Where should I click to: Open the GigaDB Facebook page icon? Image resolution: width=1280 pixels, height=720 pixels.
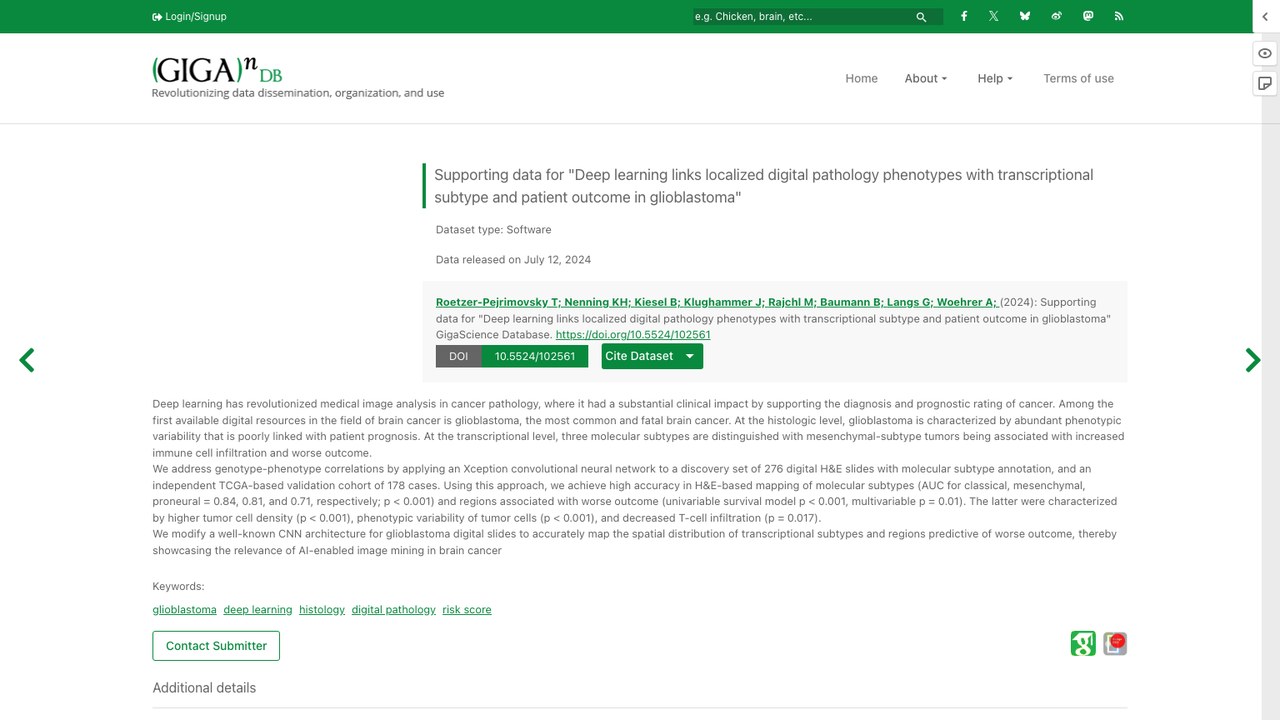tap(964, 16)
